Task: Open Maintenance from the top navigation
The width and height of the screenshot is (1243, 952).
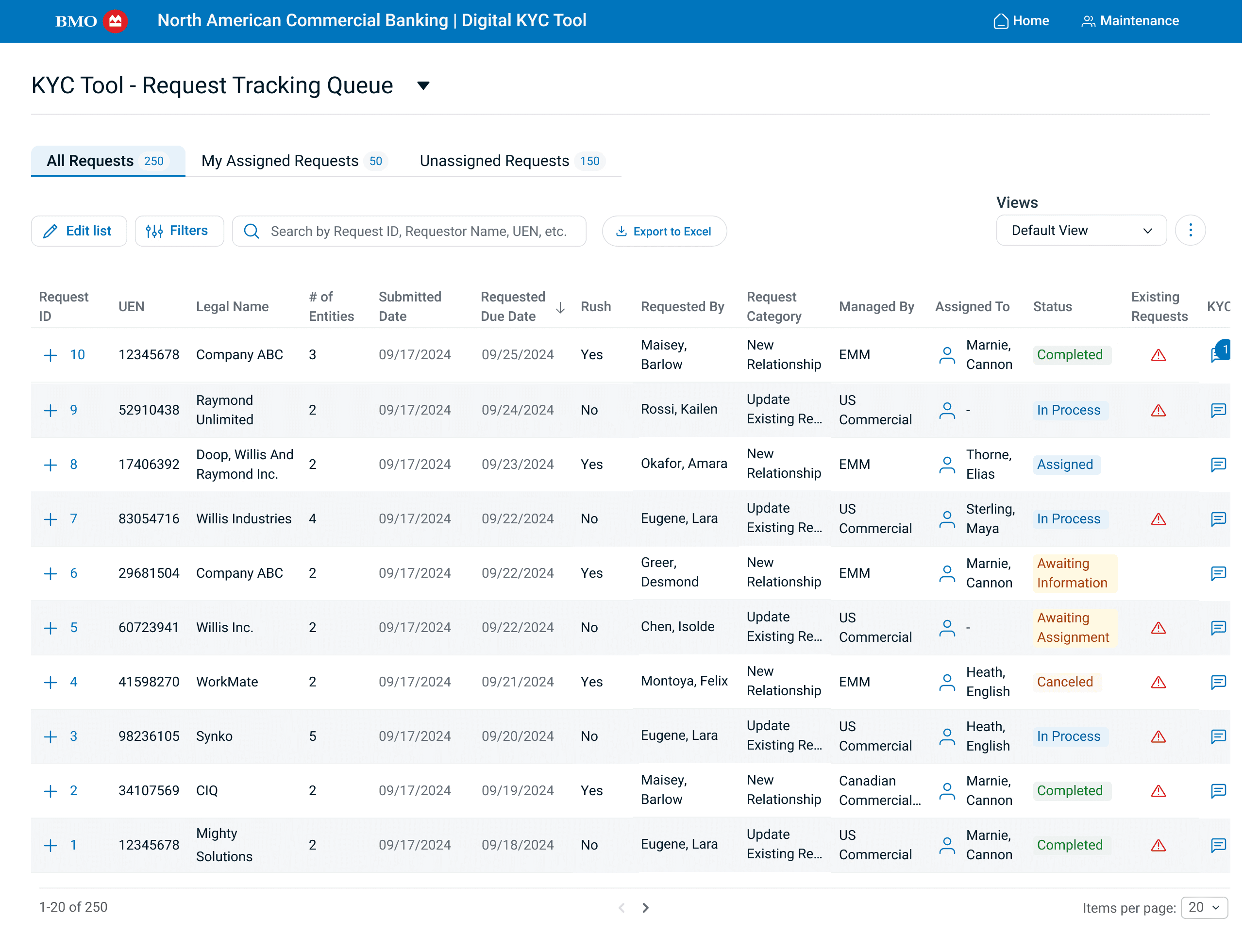Action: point(1130,21)
